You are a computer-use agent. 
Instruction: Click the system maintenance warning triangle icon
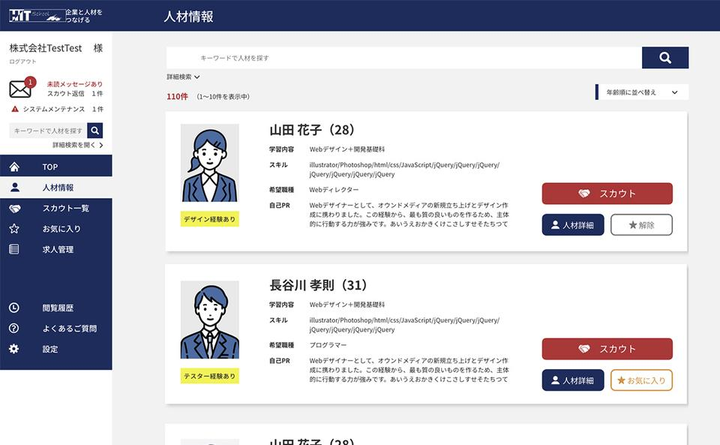(x=15, y=109)
